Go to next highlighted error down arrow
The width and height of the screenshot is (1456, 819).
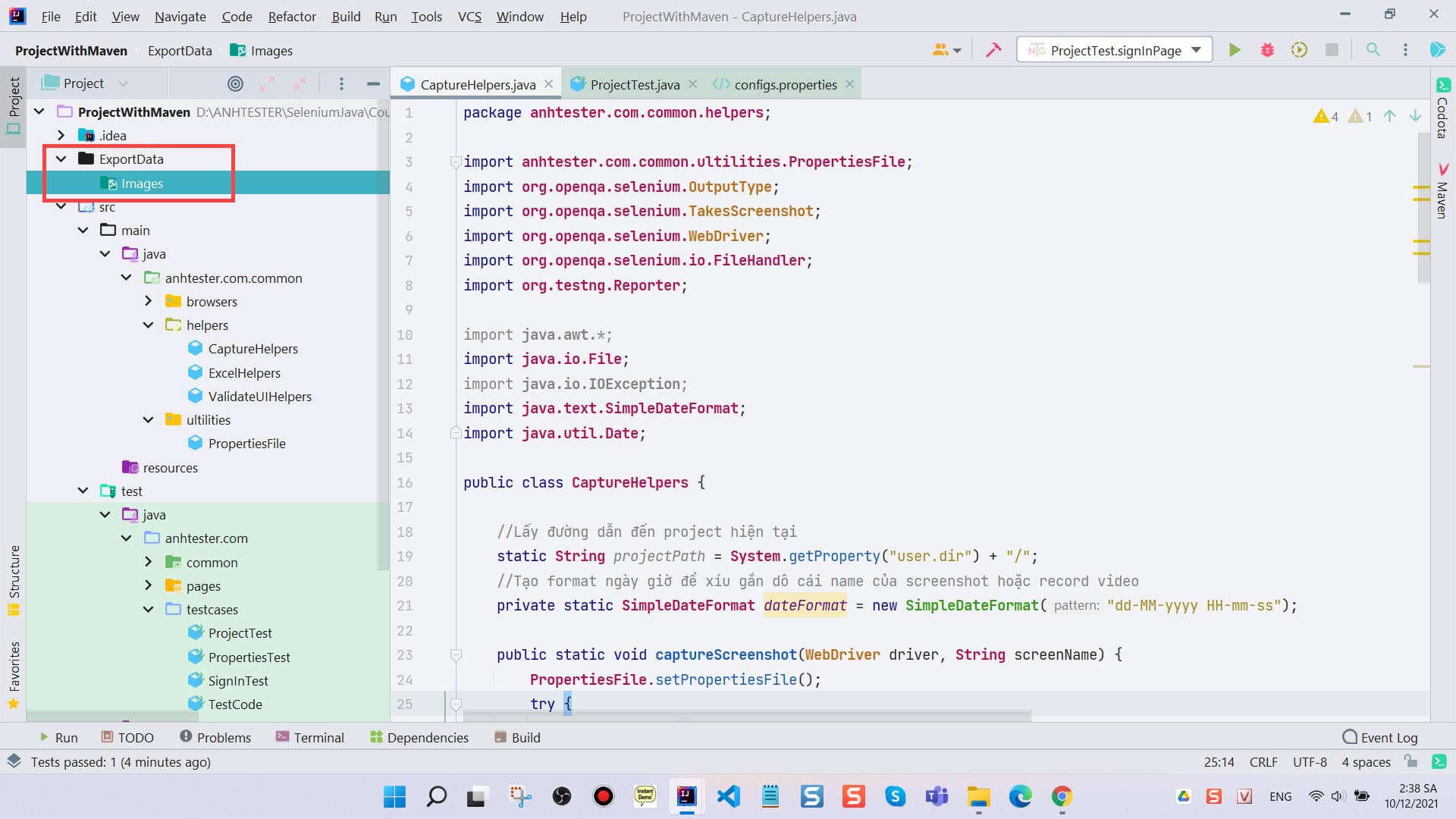click(x=1415, y=116)
